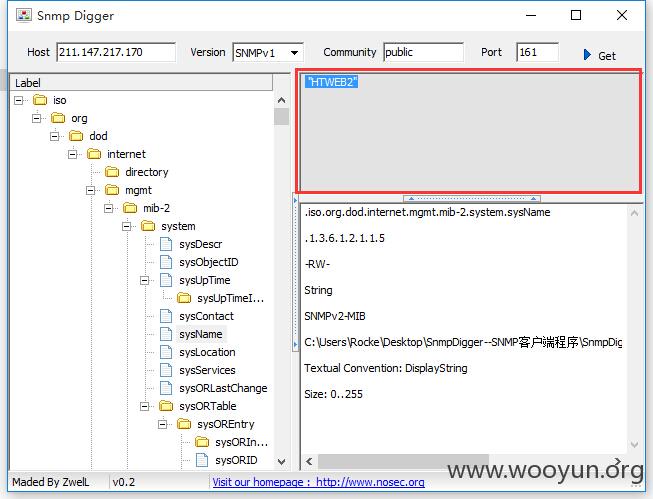Viewport: 653px width, 499px height.
Task: Collapse the internet tree node
Action: click(x=72, y=154)
